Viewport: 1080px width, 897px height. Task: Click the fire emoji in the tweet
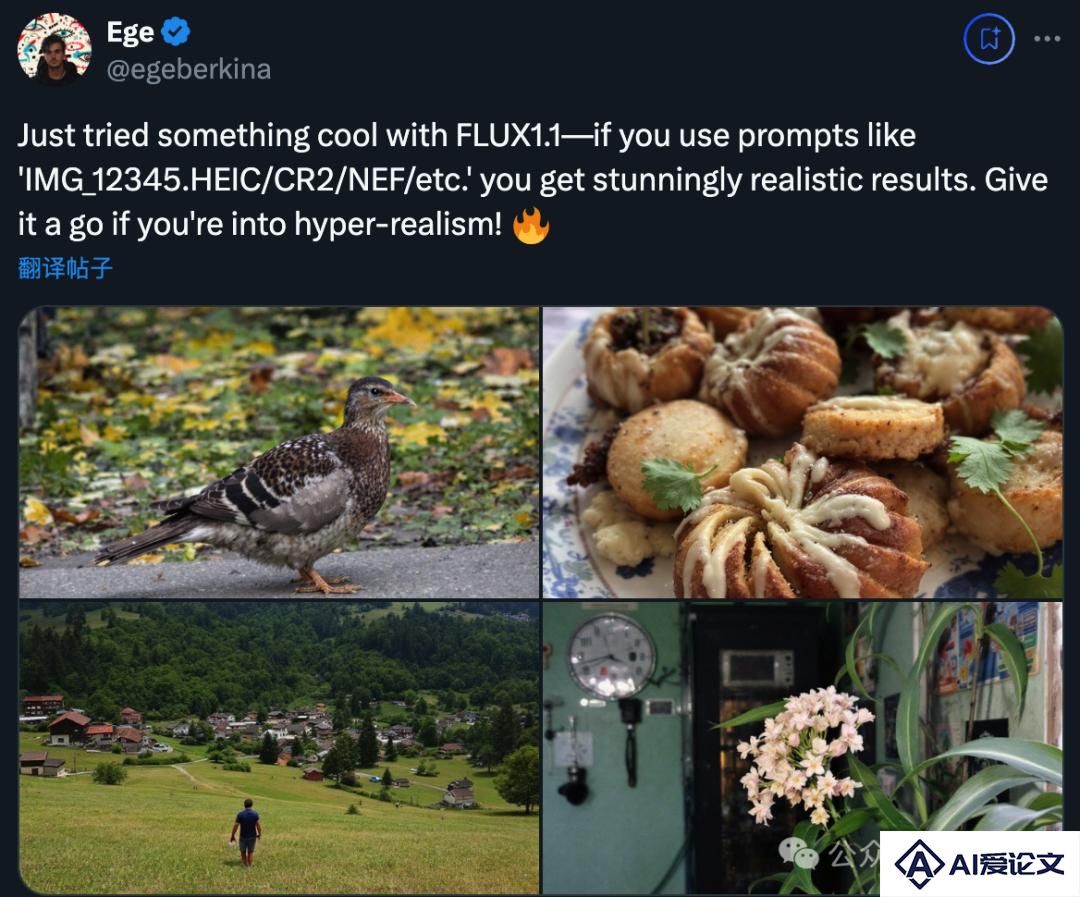click(531, 225)
